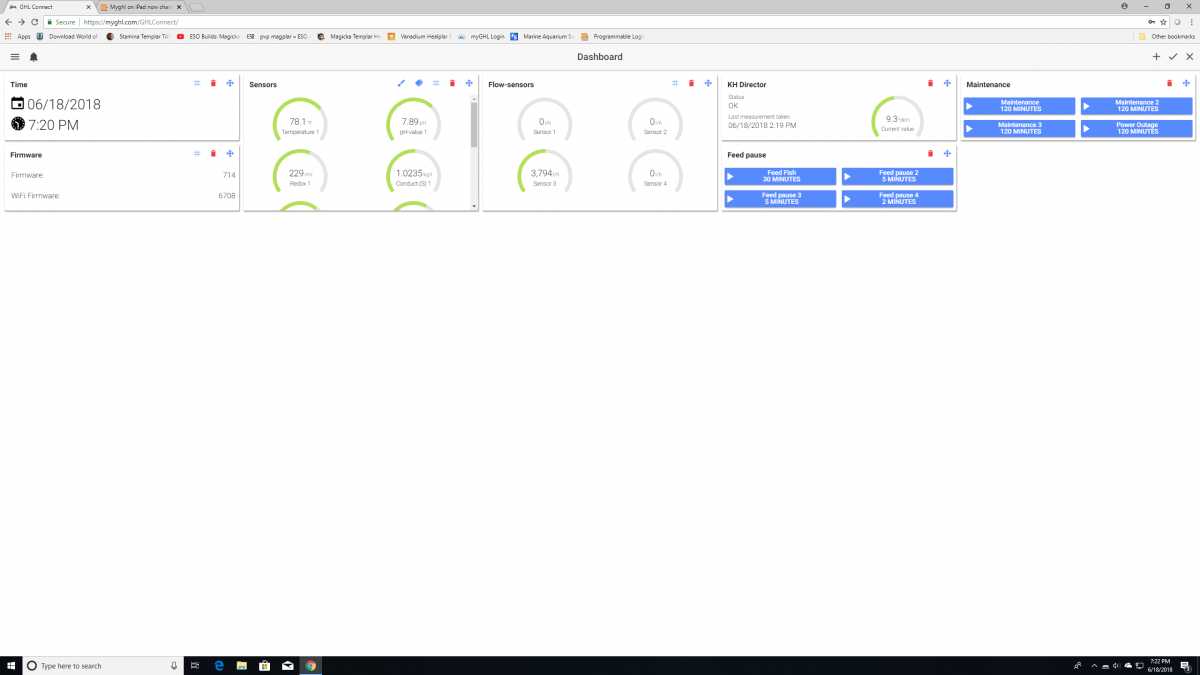Start Feed pause 2 for 5 minutes
Image resolution: width=1200 pixels, height=675 pixels.
[x=897, y=176]
